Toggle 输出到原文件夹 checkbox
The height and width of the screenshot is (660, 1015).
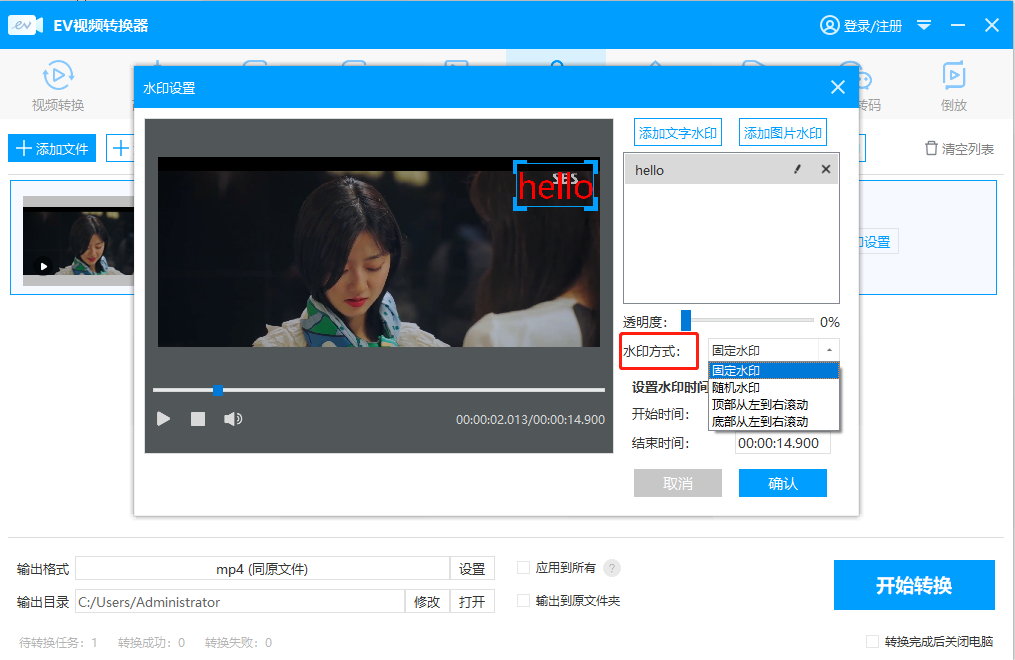coord(523,601)
